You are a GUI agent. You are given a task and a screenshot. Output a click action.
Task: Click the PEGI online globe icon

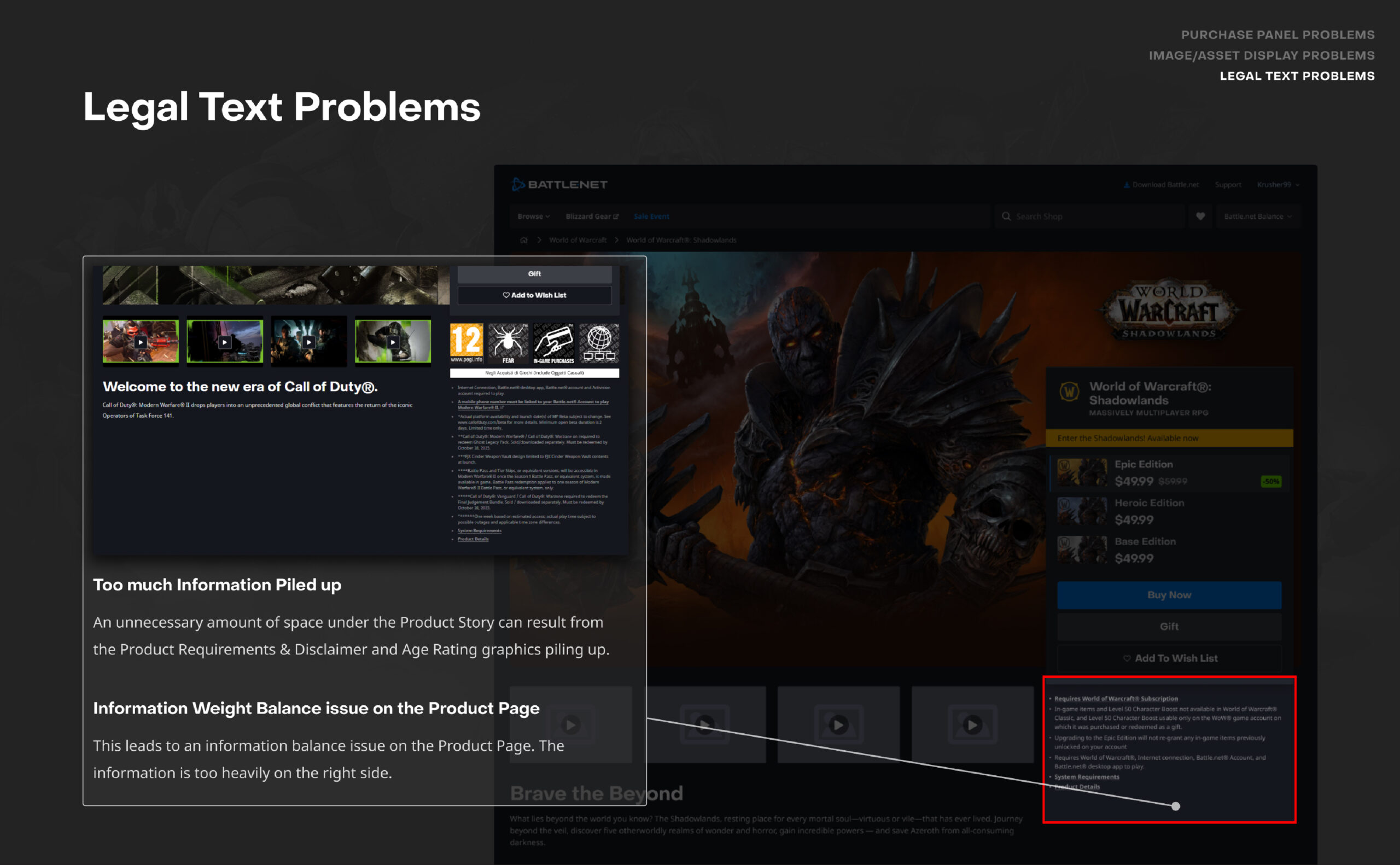coord(599,343)
